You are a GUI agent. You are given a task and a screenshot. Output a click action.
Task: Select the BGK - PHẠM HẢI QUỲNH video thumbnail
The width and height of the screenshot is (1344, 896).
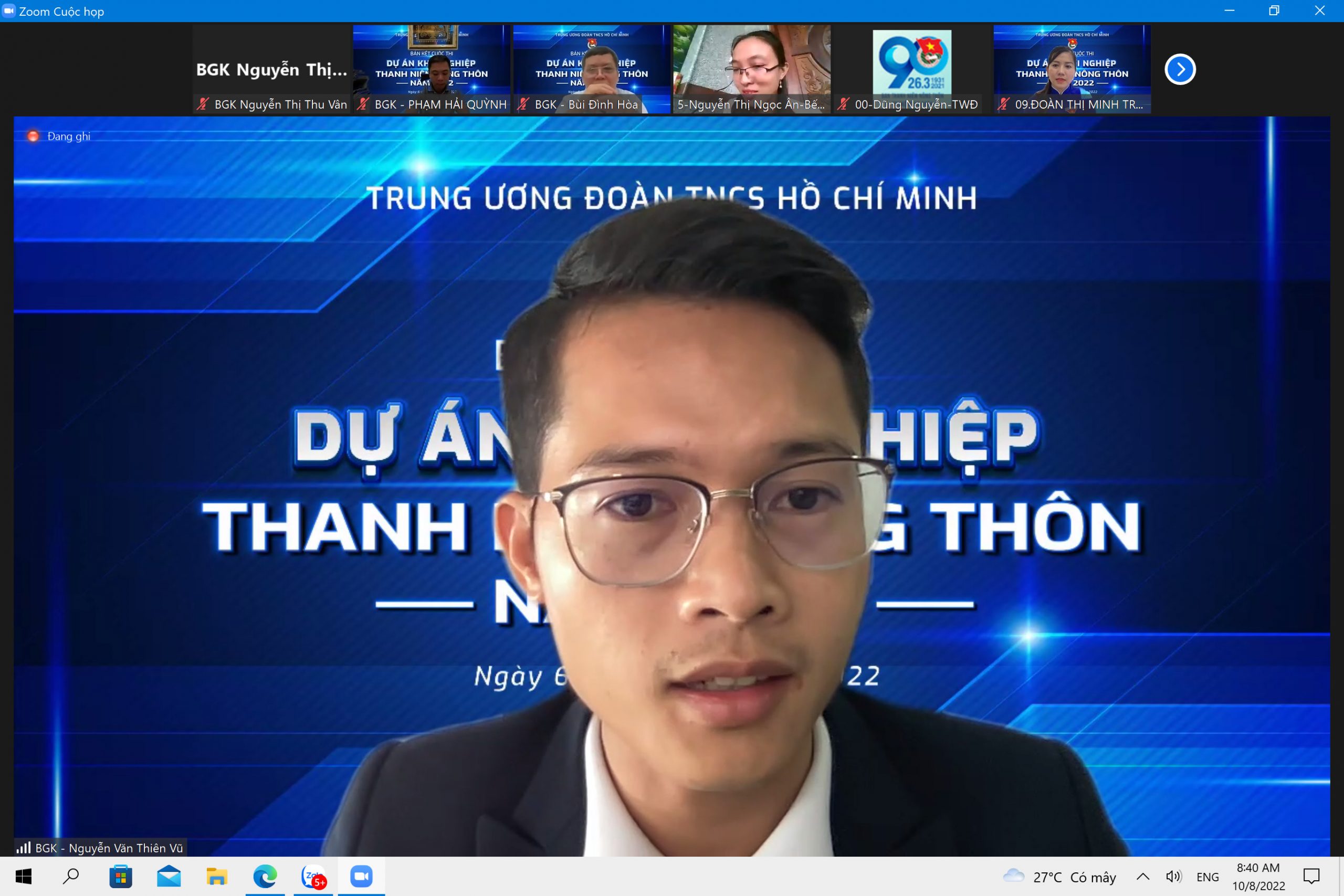432,69
